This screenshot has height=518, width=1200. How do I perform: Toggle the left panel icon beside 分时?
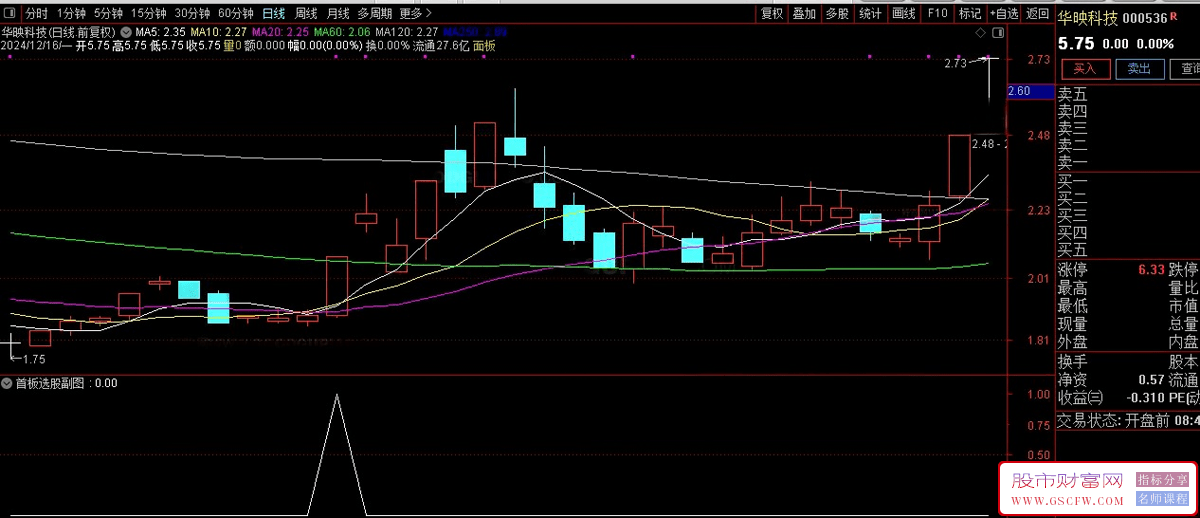pos(10,13)
